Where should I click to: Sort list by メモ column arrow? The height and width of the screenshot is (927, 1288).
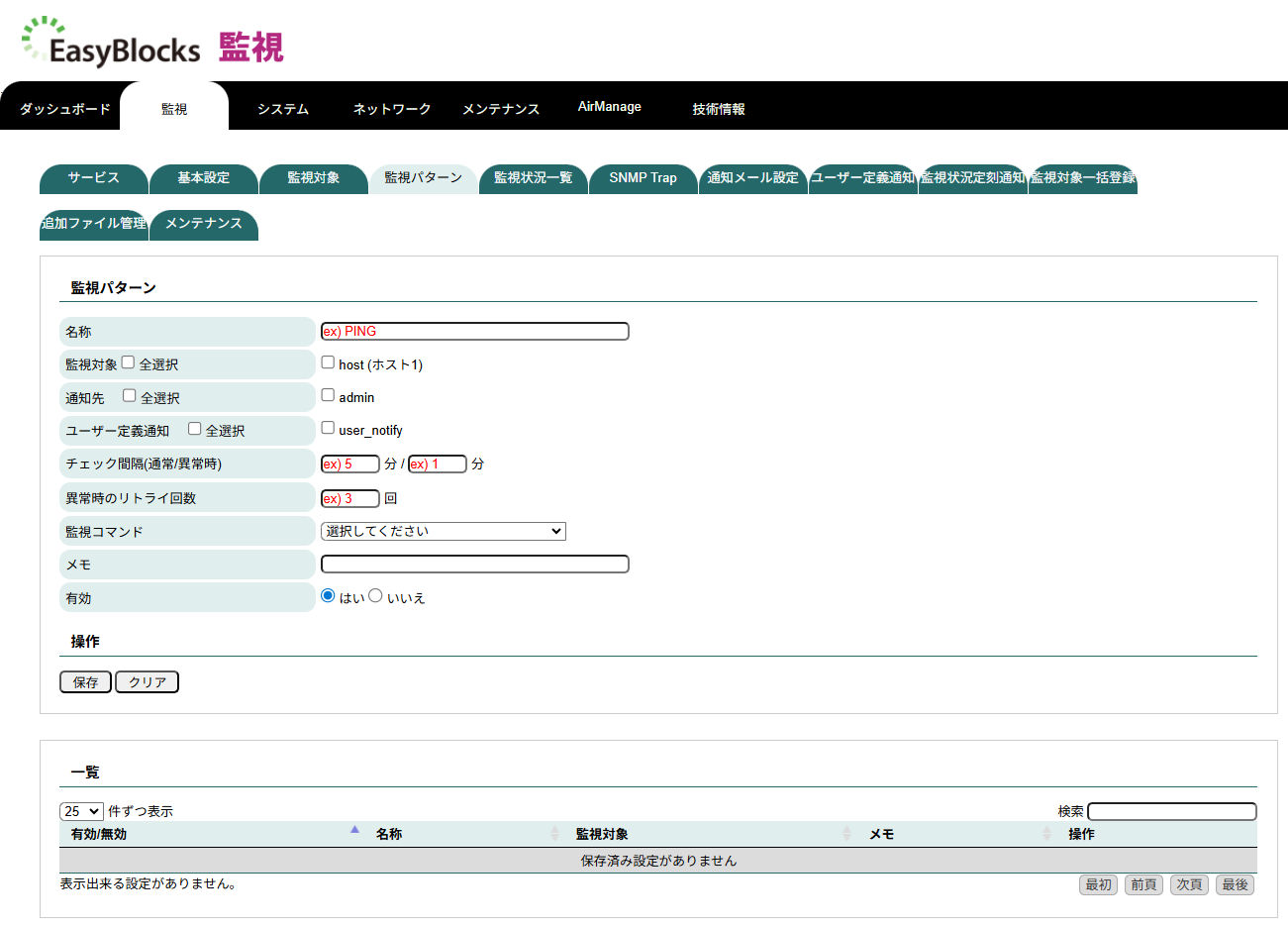[x=1046, y=834]
